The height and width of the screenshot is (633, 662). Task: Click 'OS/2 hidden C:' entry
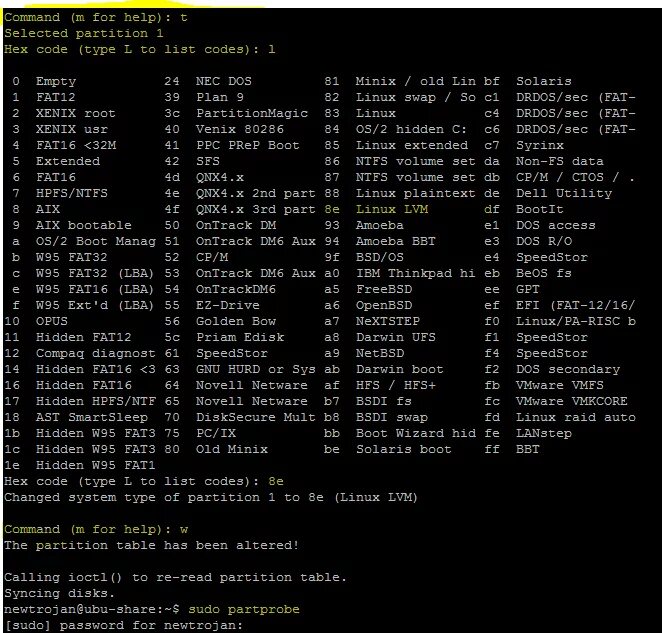click(411, 130)
